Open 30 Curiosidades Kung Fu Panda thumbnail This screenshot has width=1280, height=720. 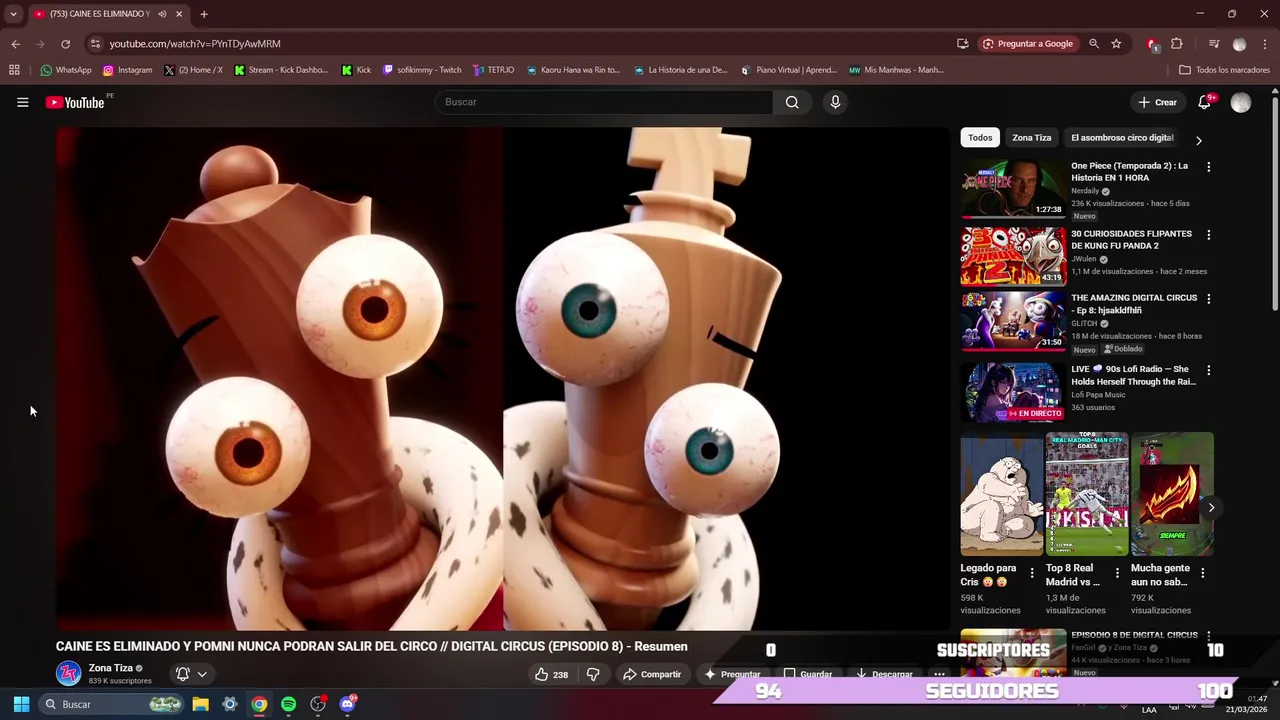click(1013, 256)
